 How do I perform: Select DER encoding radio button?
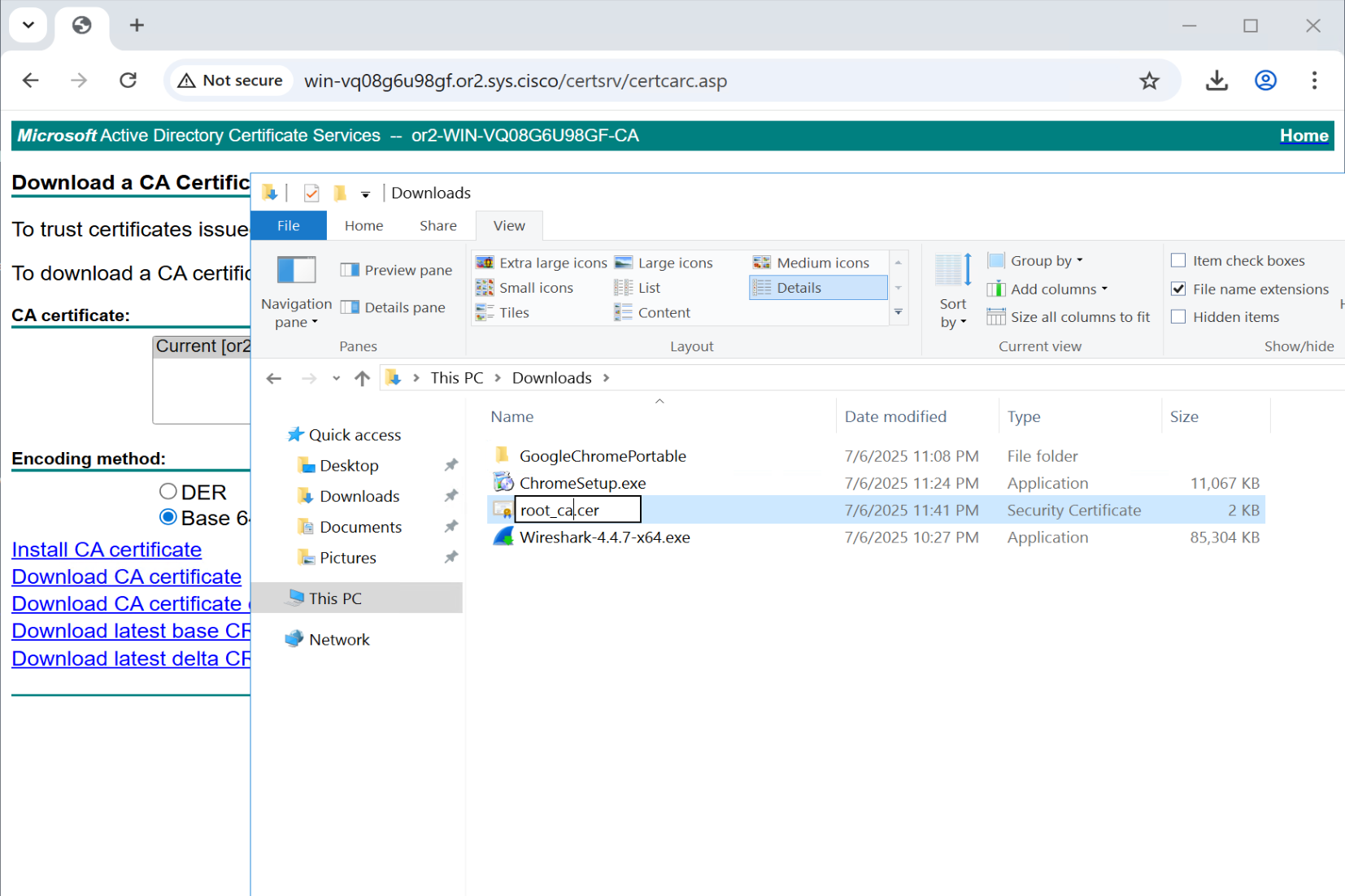coord(168,492)
